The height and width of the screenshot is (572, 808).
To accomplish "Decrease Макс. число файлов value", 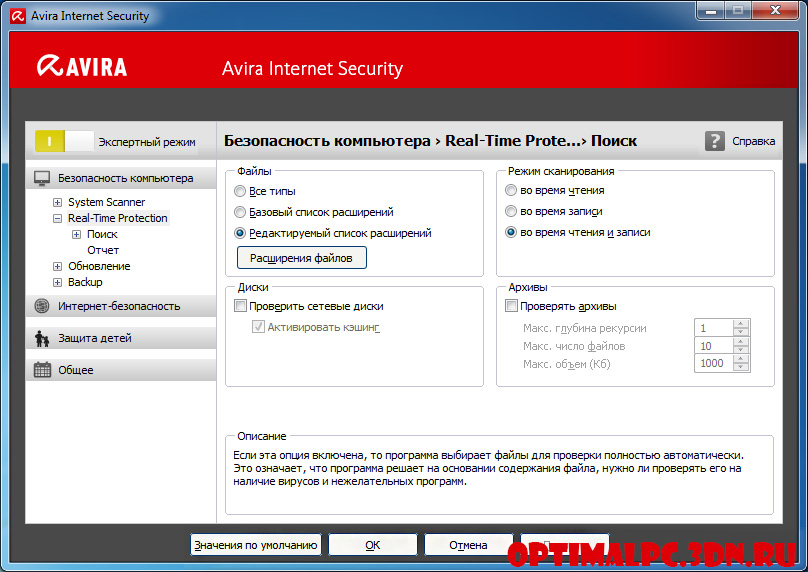I will (x=741, y=349).
